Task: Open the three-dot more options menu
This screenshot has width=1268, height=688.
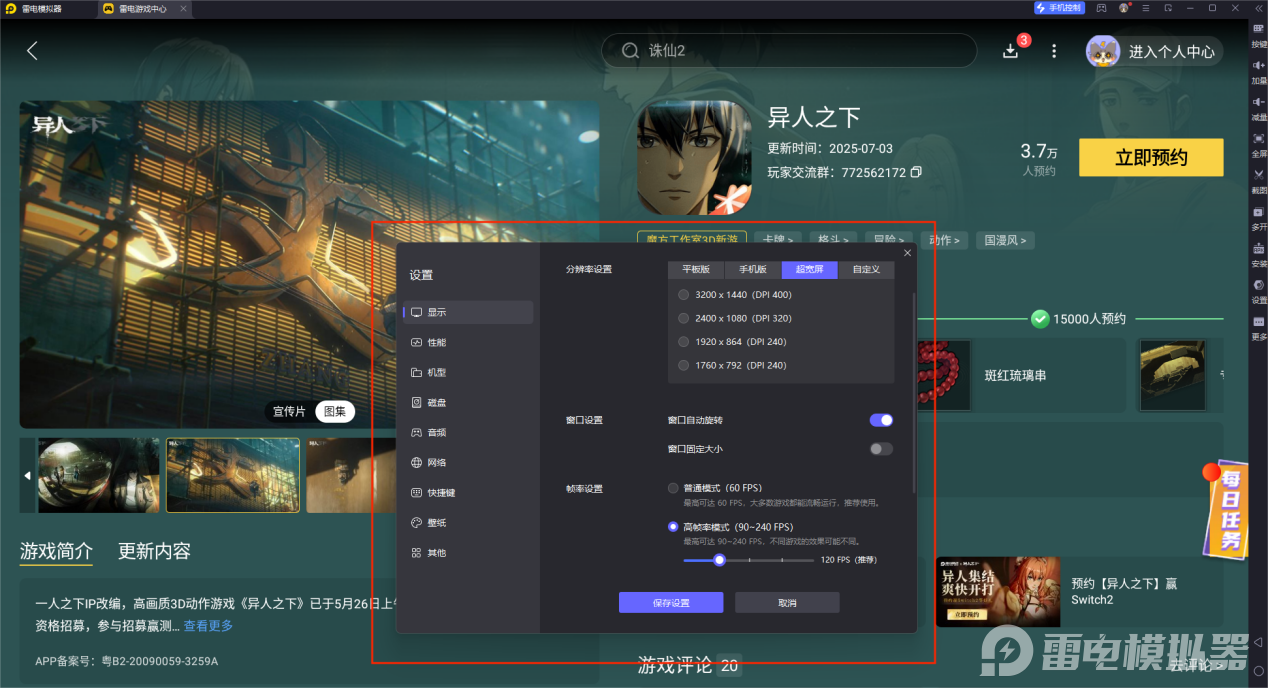Action: click(x=1054, y=51)
